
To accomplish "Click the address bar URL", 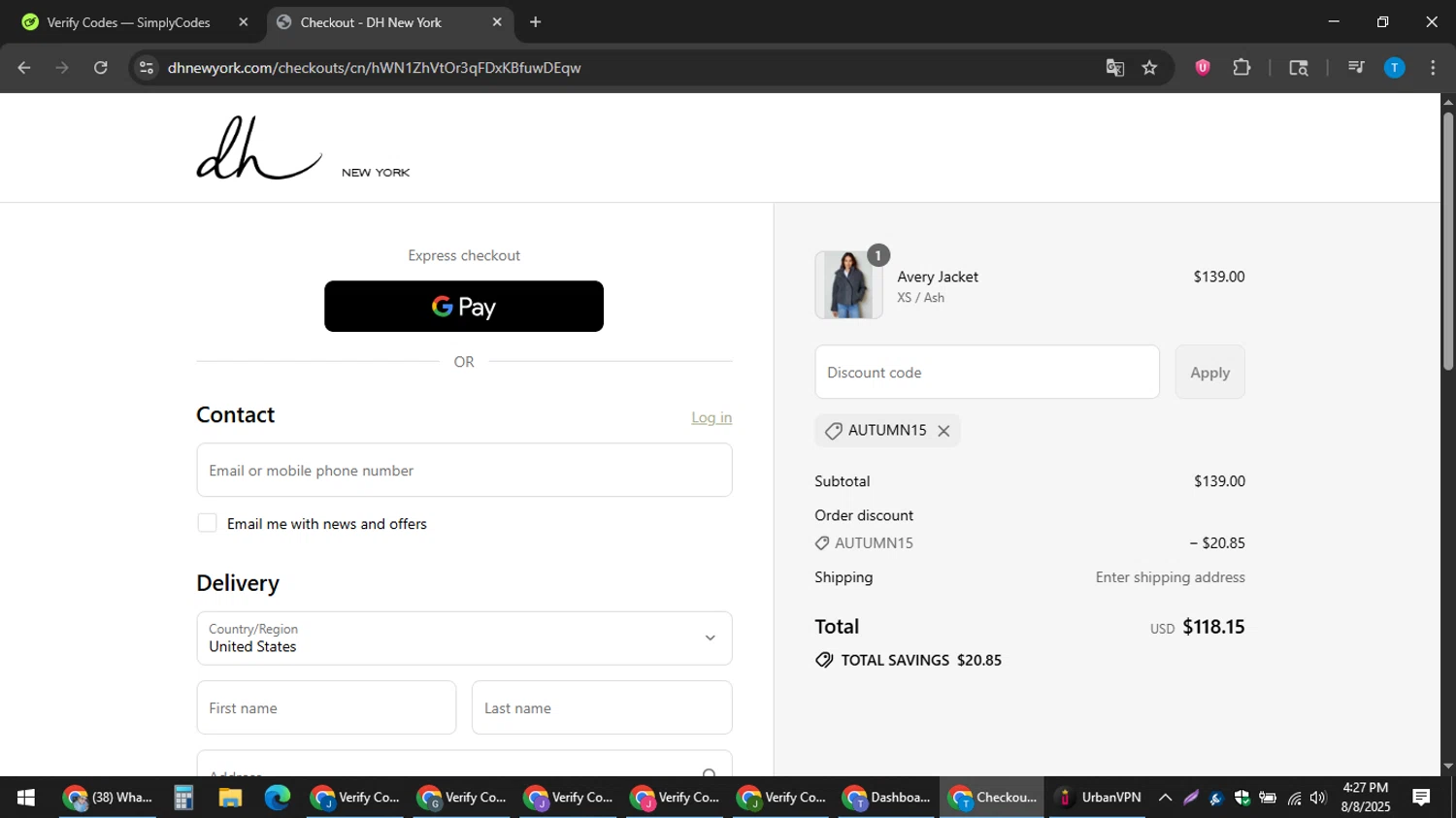I will (374, 68).
